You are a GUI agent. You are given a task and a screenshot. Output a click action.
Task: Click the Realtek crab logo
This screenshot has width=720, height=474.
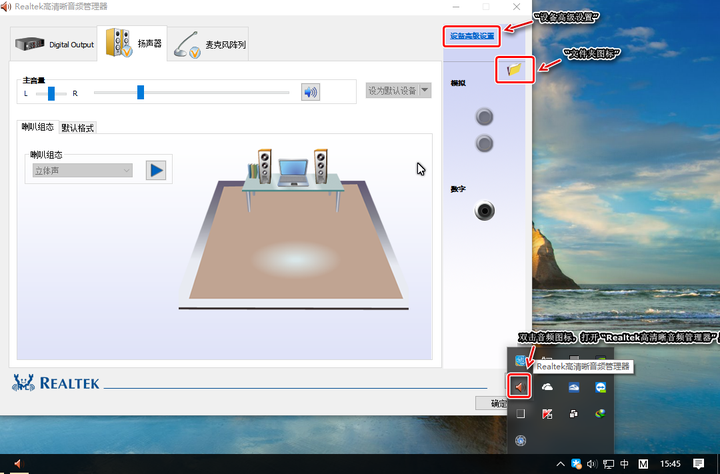(x=23, y=383)
